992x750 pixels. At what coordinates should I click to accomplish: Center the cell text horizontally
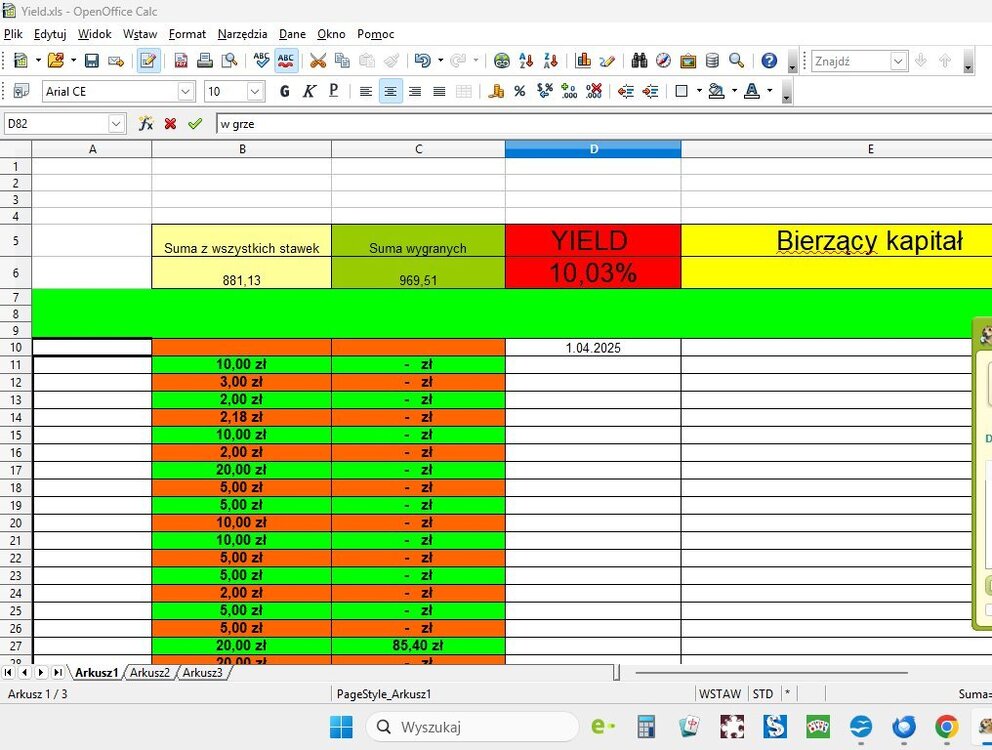pos(390,92)
